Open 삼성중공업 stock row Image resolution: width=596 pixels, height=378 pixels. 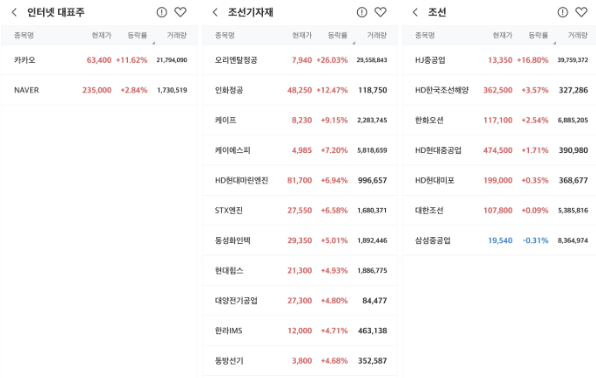(499, 240)
